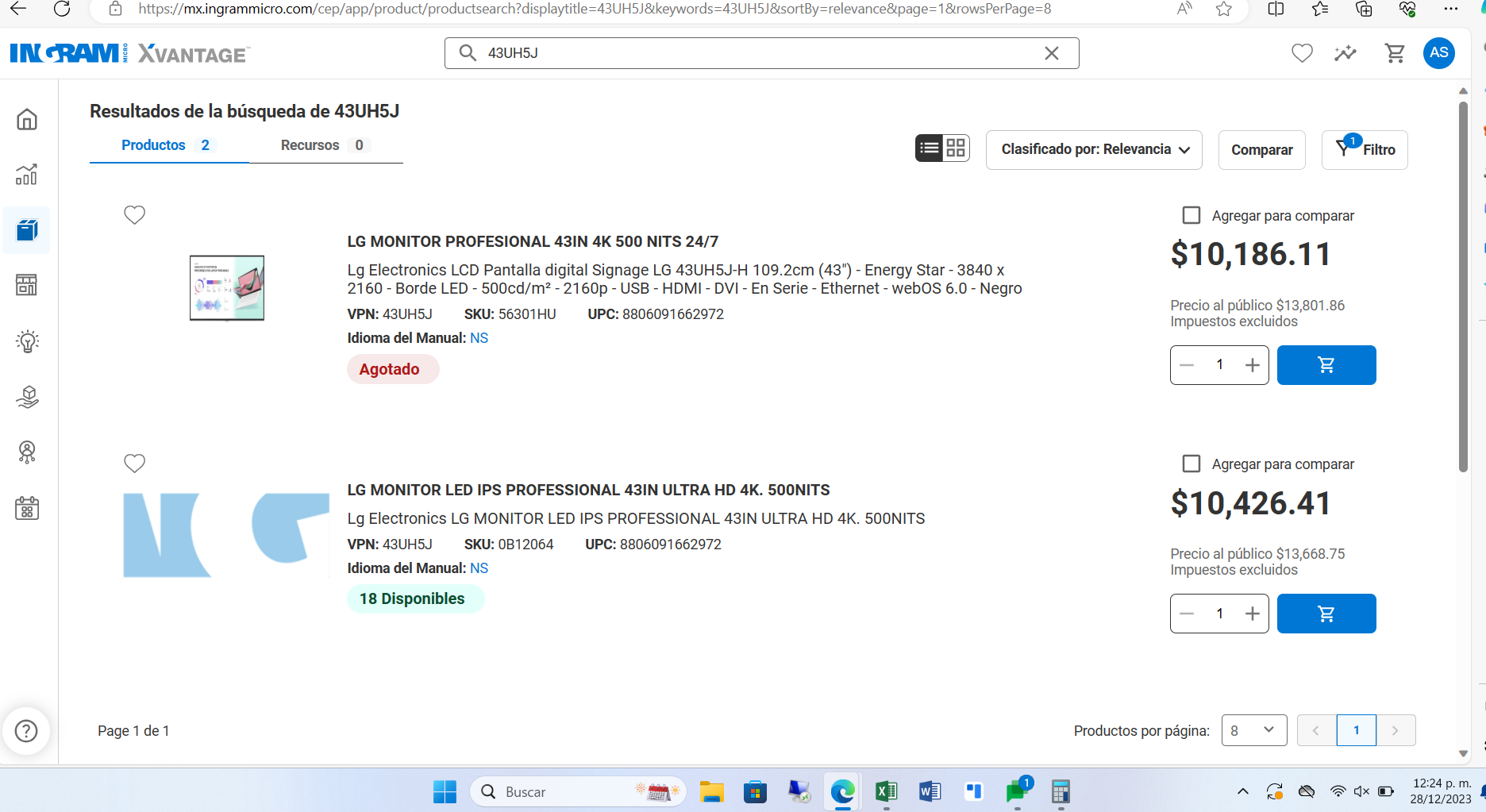Open the calendar grid sidebar icon
Screen dimensions: 1486x812
coord(27,508)
